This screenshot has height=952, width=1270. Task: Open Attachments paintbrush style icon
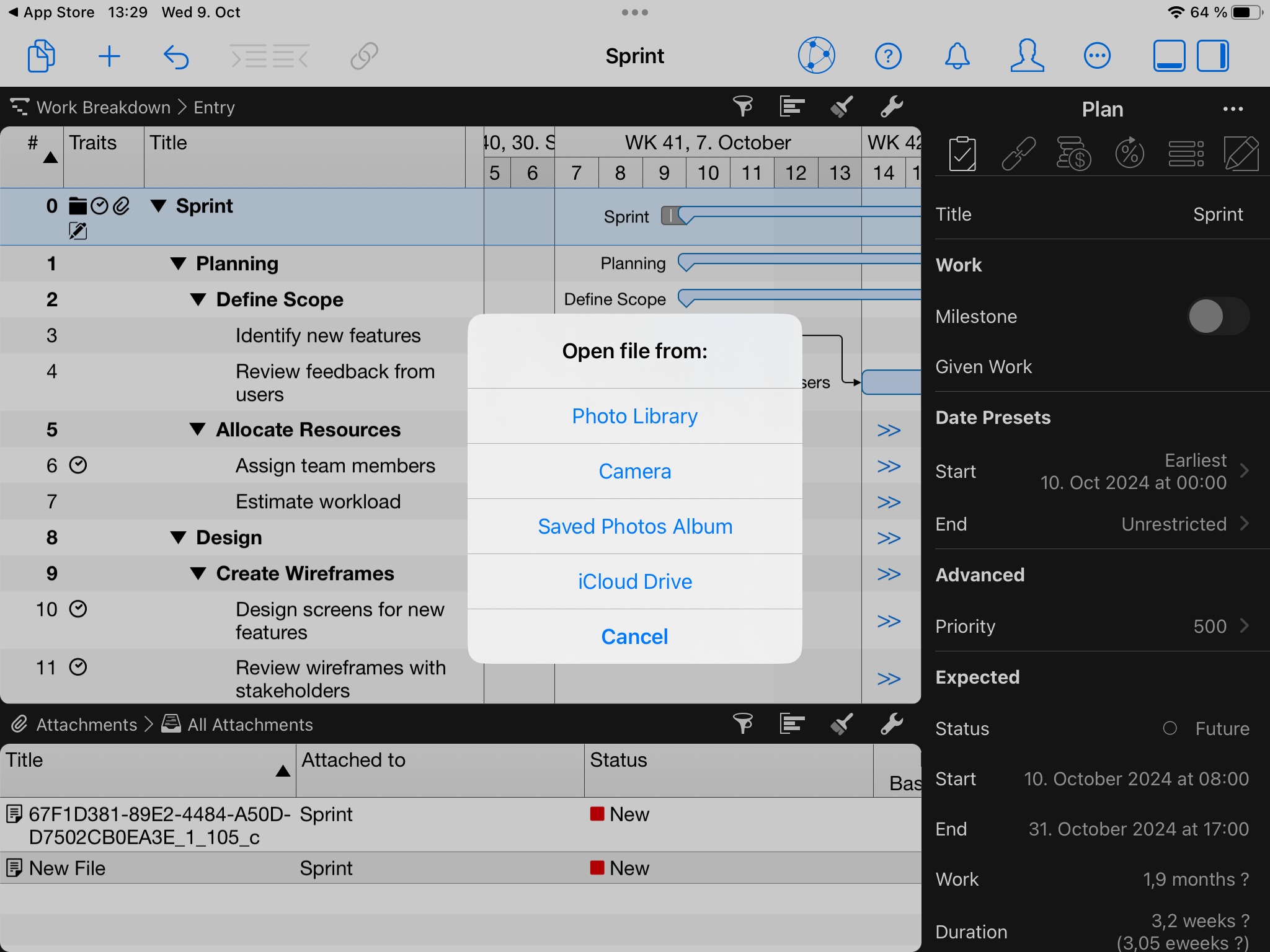coord(841,723)
